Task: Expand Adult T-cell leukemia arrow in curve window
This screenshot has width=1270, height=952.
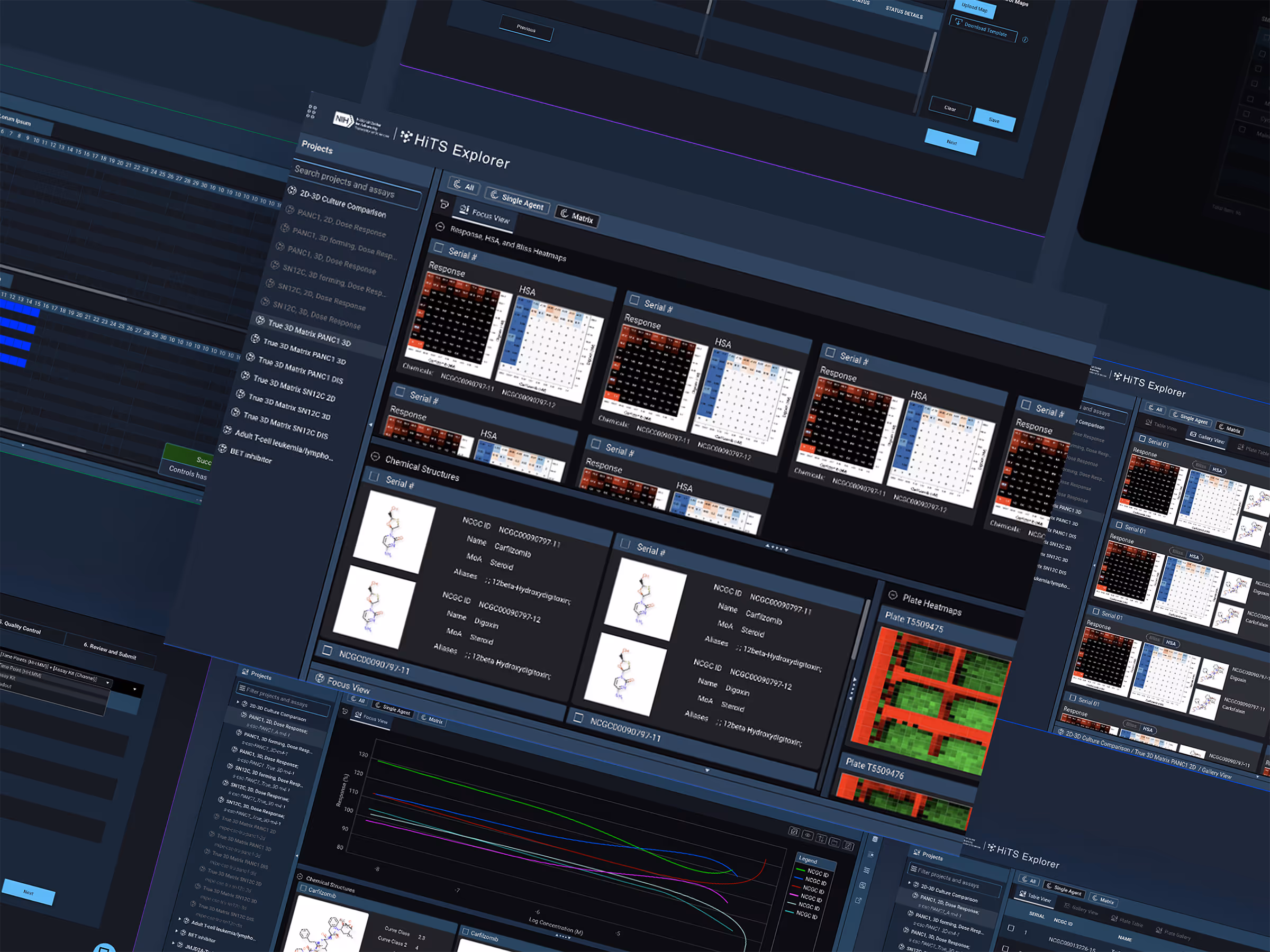Action: (x=180, y=919)
